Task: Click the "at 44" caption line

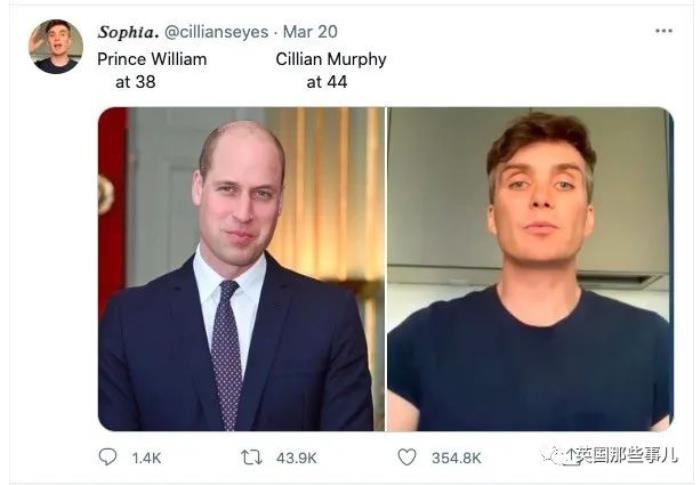Action: pos(326,82)
